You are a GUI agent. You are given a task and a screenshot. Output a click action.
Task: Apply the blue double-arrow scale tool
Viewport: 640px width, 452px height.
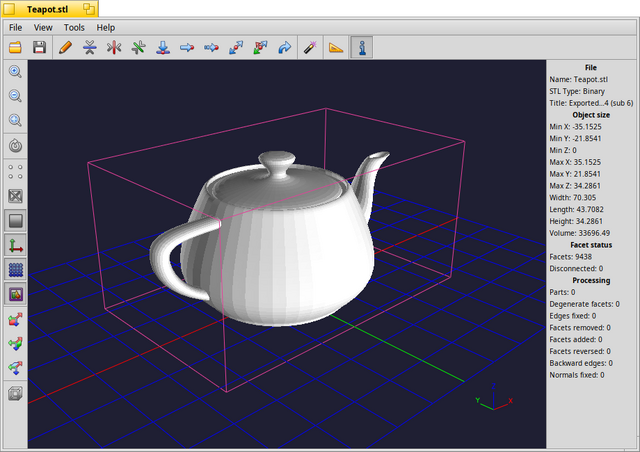click(236, 47)
